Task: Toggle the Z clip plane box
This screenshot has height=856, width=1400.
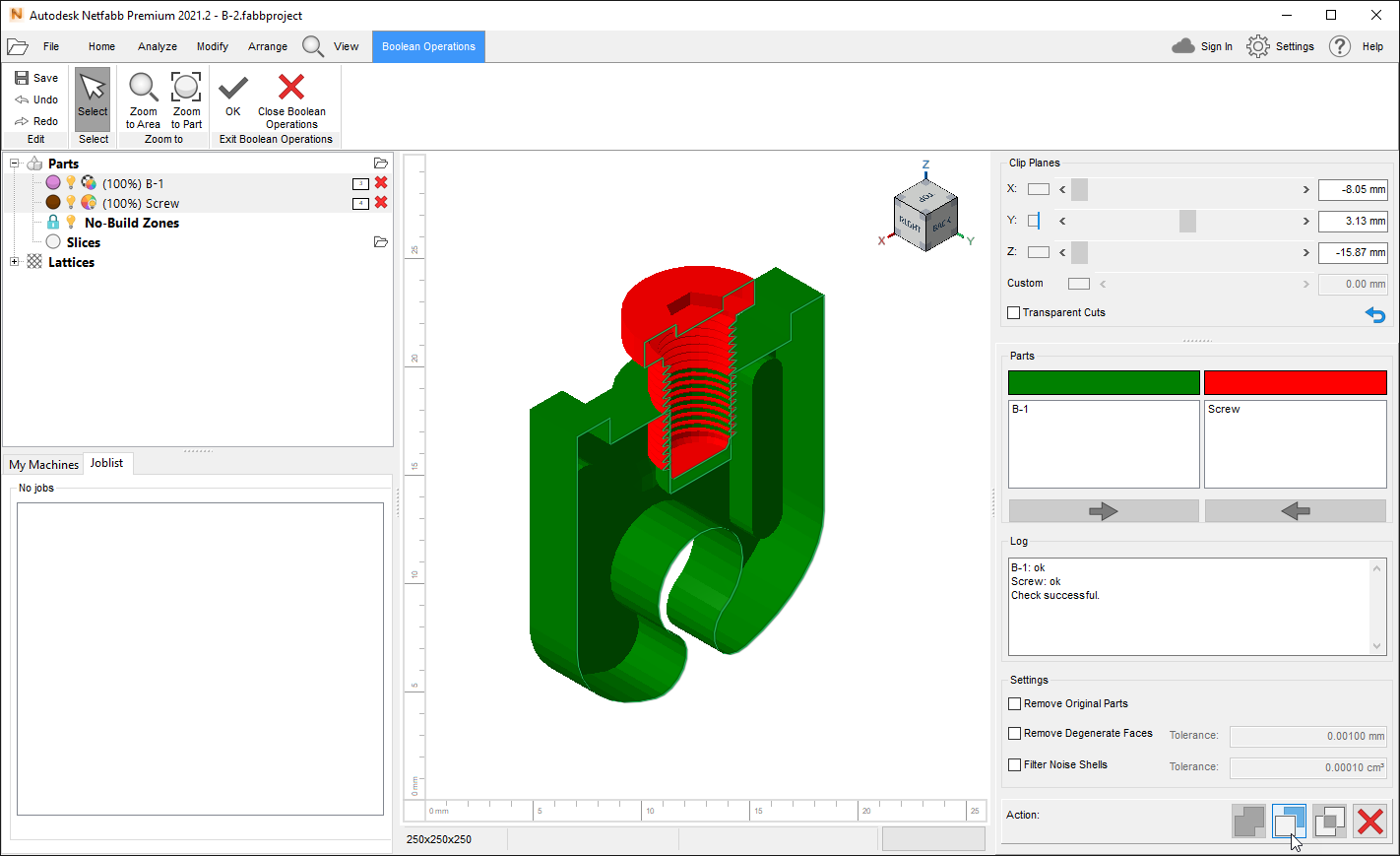Action: pyautogui.click(x=1039, y=252)
